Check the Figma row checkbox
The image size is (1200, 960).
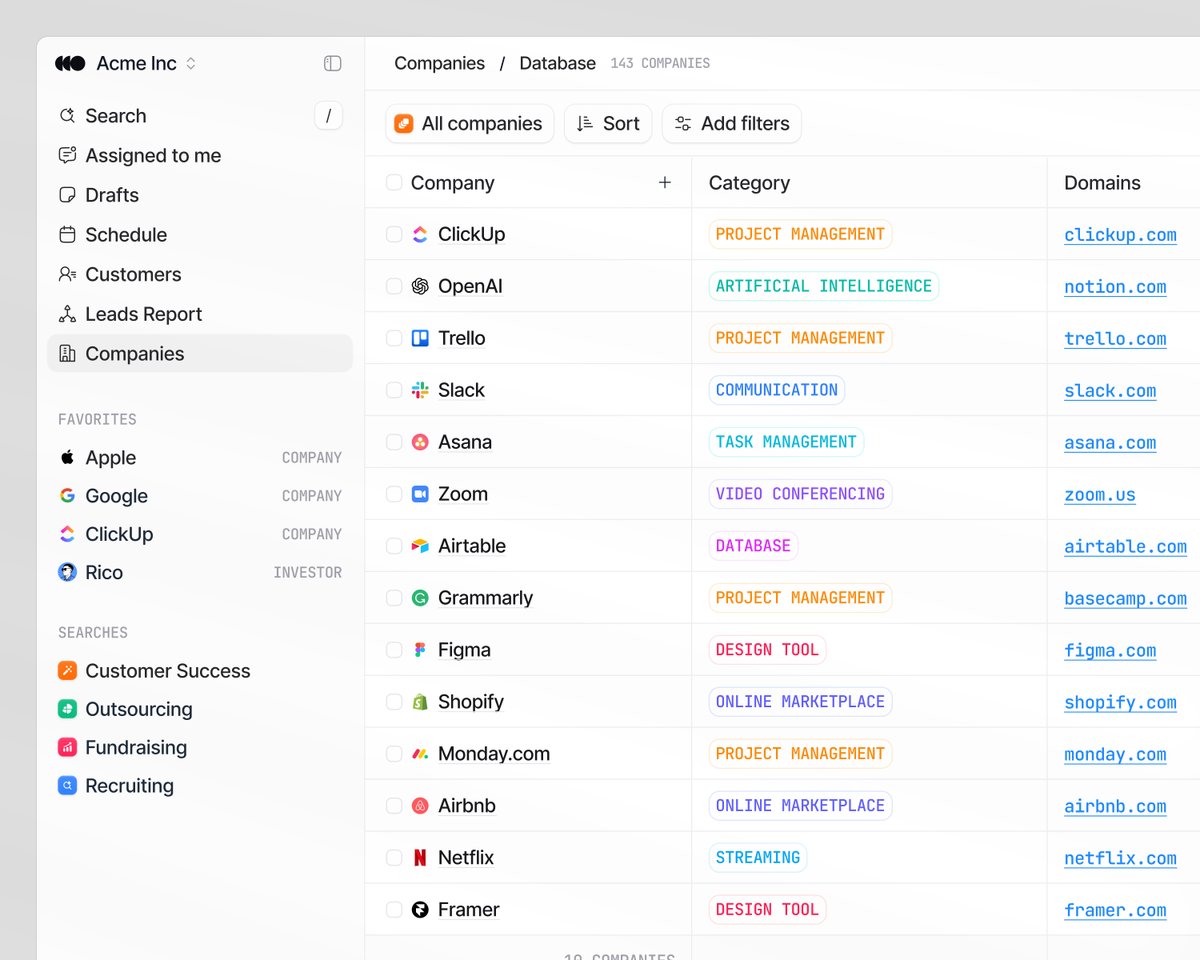[394, 650]
